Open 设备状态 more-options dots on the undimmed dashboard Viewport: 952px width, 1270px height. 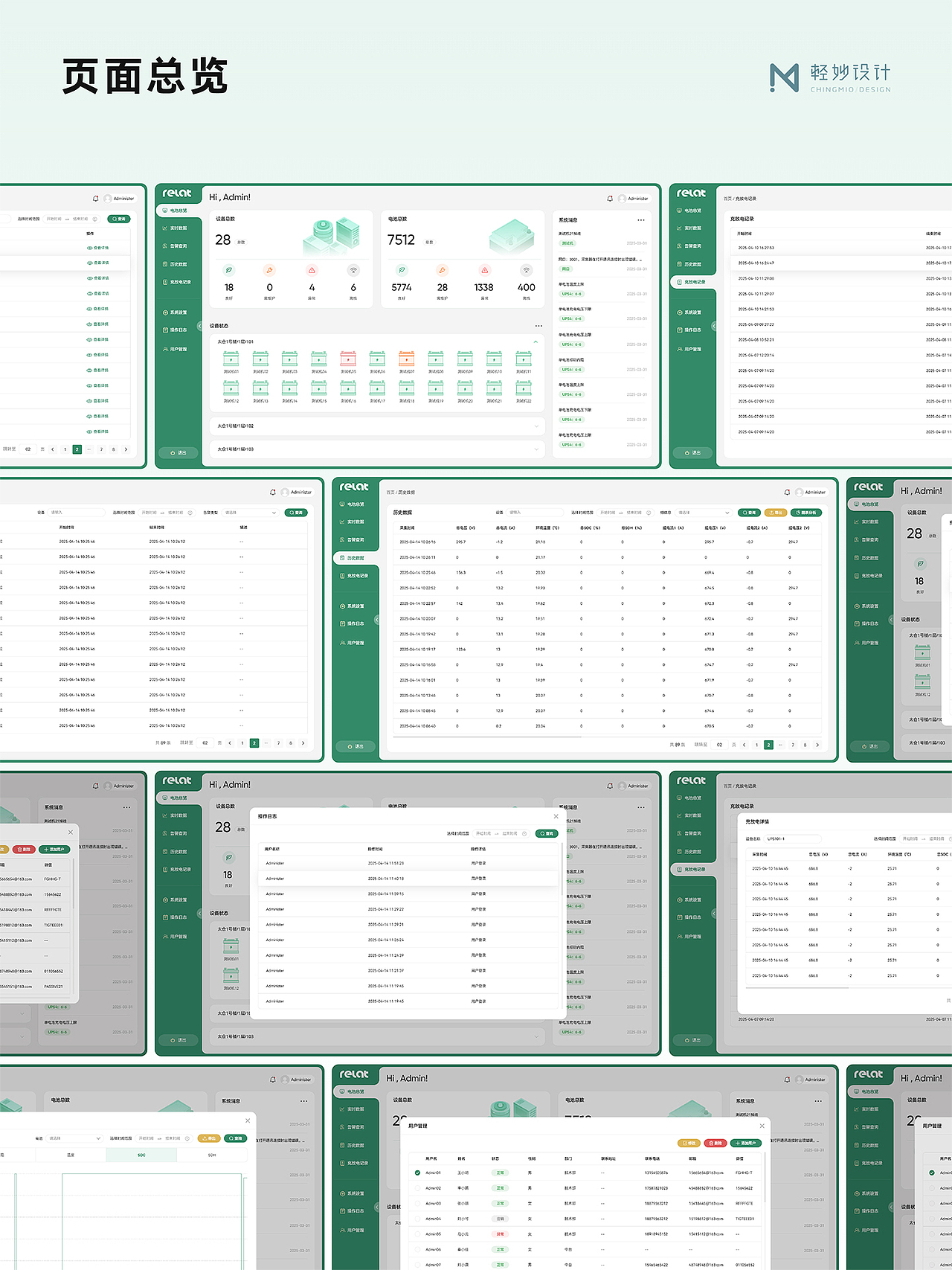click(538, 326)
